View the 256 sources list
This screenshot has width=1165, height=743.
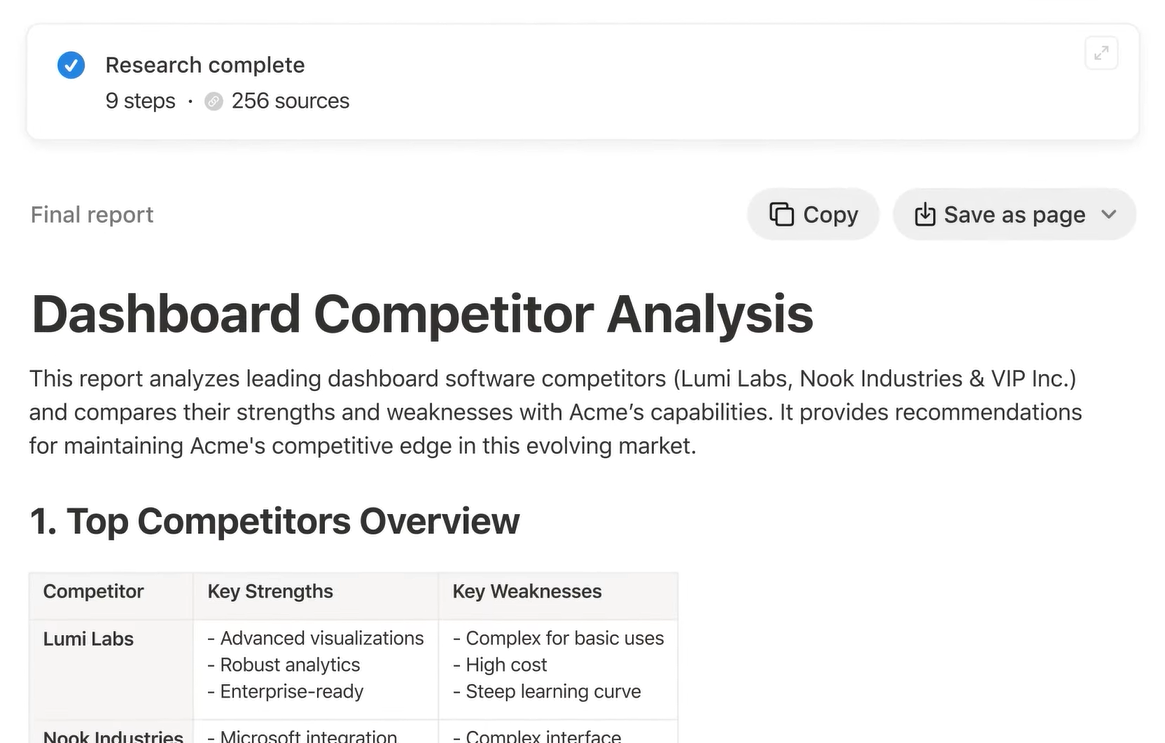(290, 101)
